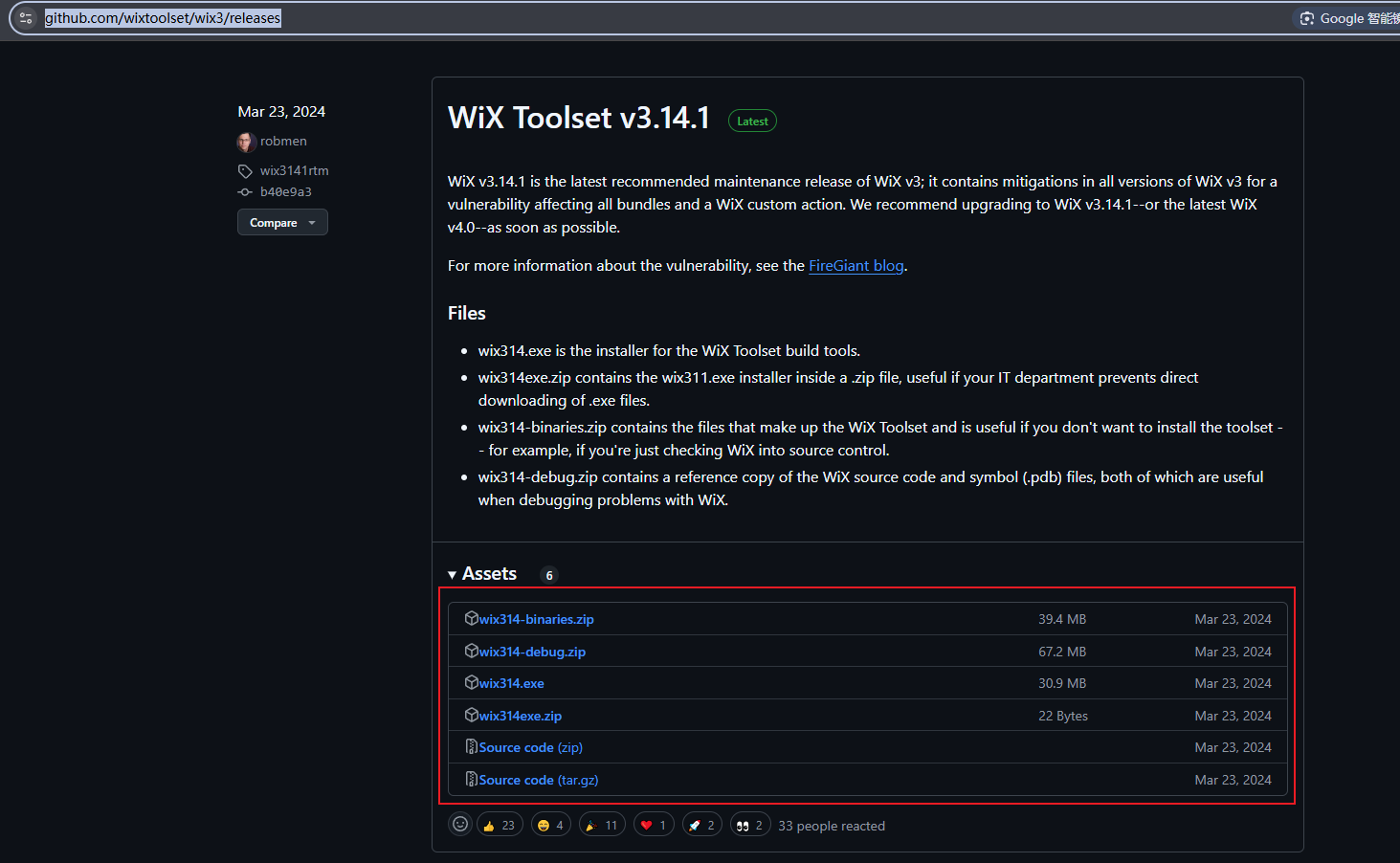Click file icon for Source code (tar.gz)
The width and height of the screenshot is (1400, 863).
(471, 779)
